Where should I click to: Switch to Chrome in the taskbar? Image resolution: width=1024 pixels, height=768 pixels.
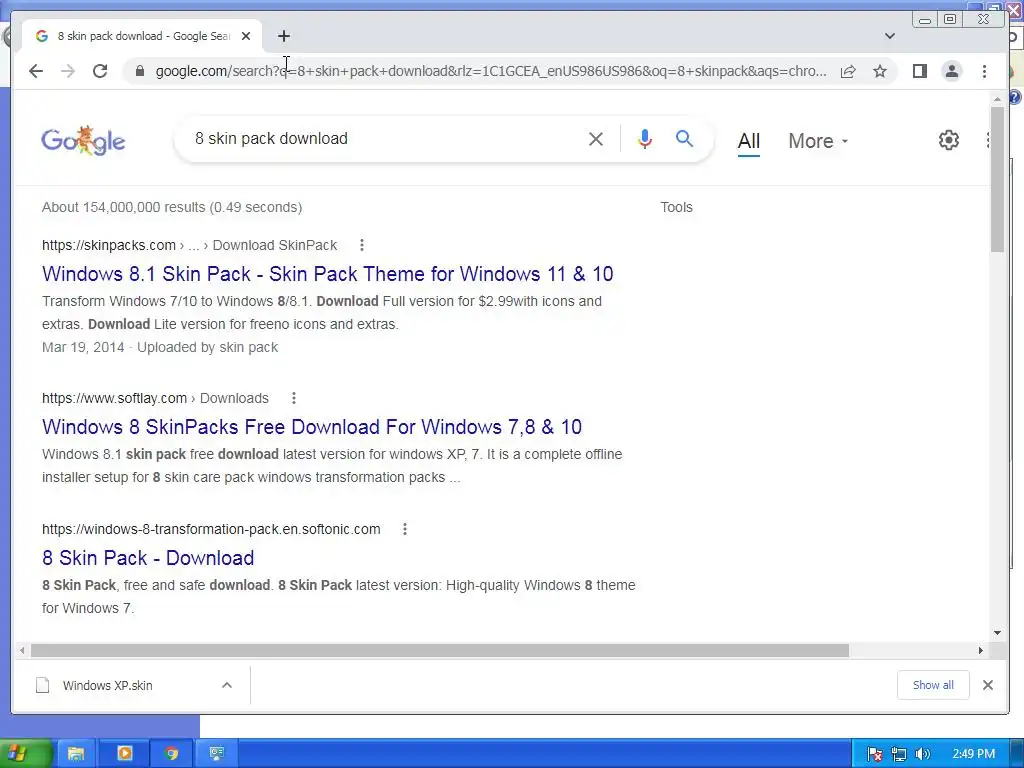point(171,754)
